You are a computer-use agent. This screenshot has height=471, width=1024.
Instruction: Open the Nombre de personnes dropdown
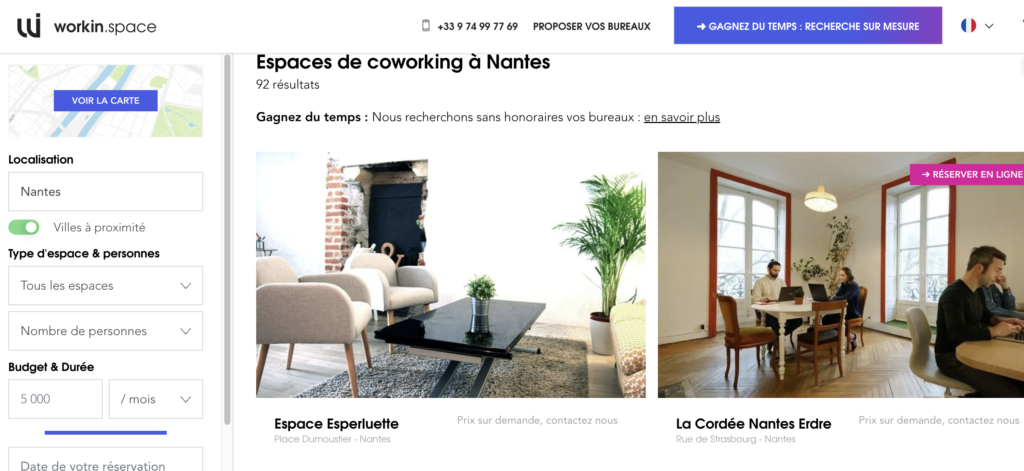click(x=106, y=331)
